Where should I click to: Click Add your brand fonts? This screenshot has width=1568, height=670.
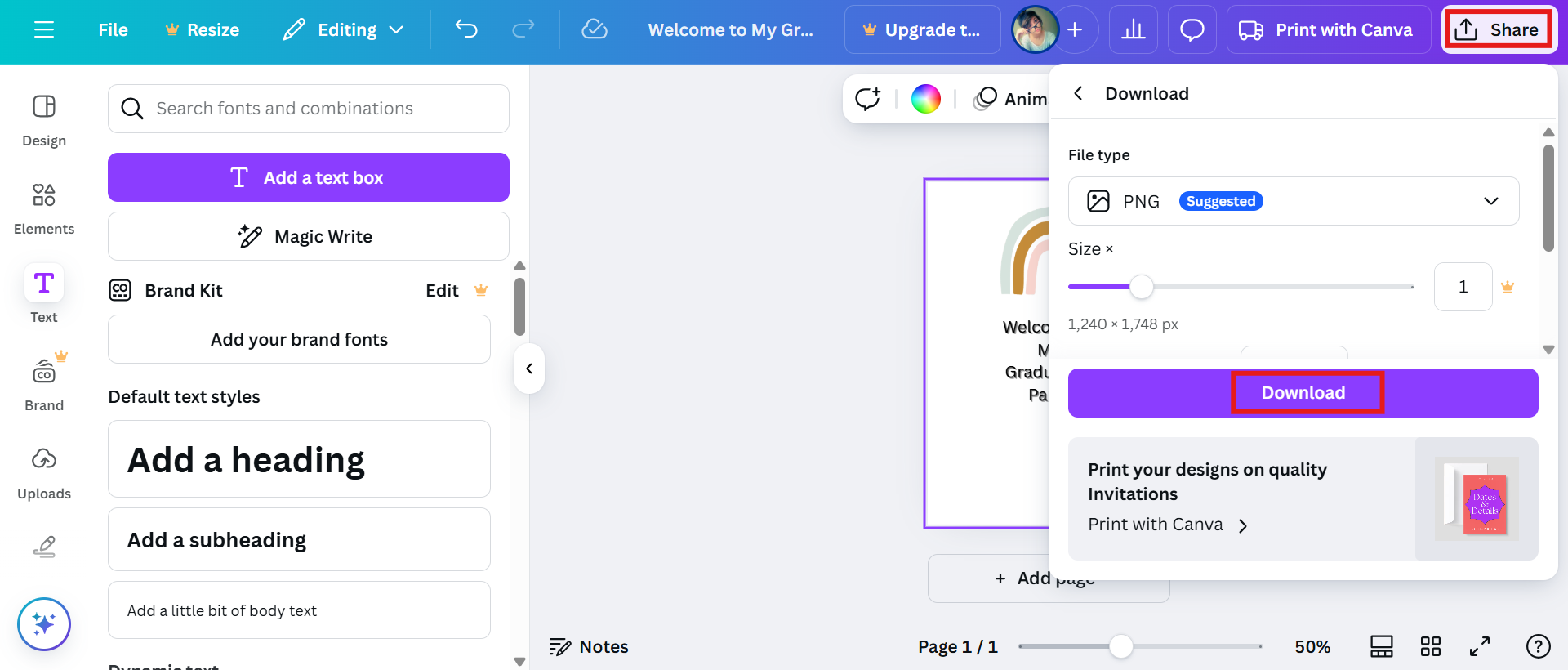click(x=299, y=339)
